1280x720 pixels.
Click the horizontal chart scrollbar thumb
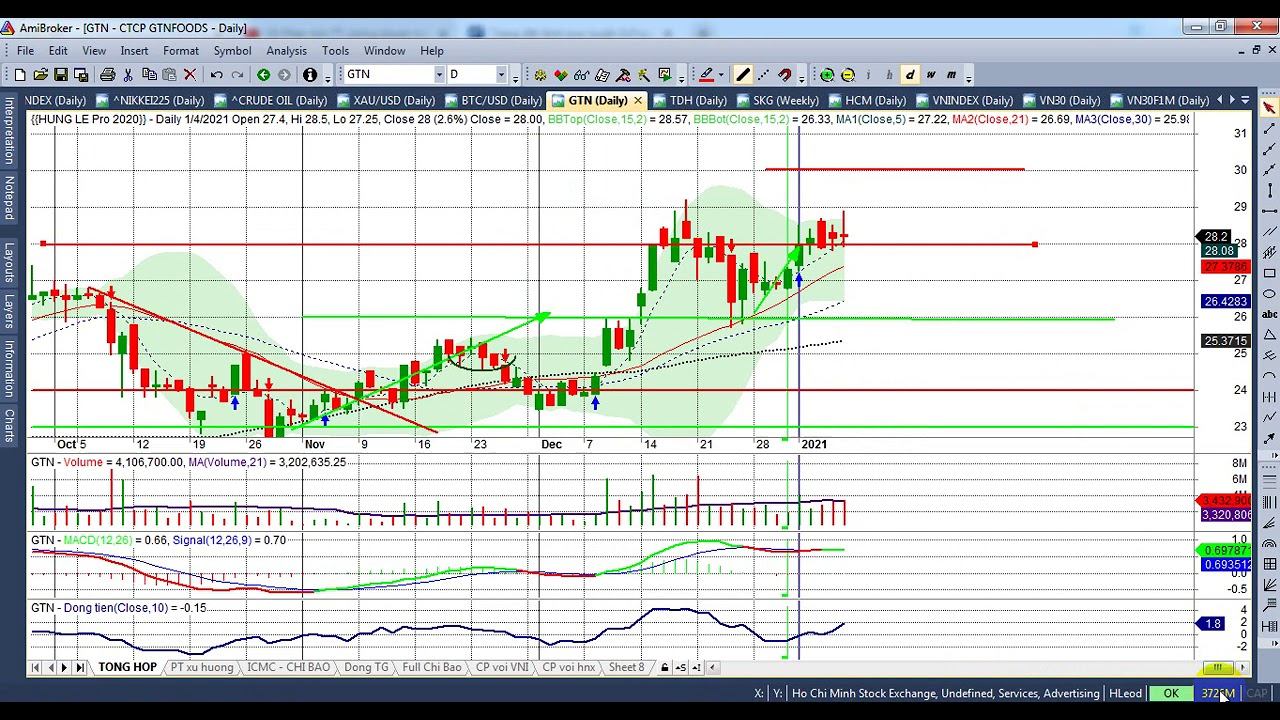coord(1218,667)
